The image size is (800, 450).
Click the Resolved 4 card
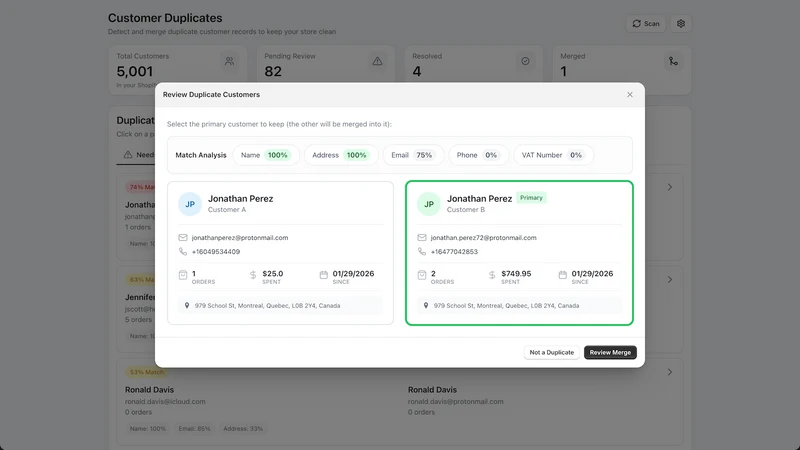(473, 64)
